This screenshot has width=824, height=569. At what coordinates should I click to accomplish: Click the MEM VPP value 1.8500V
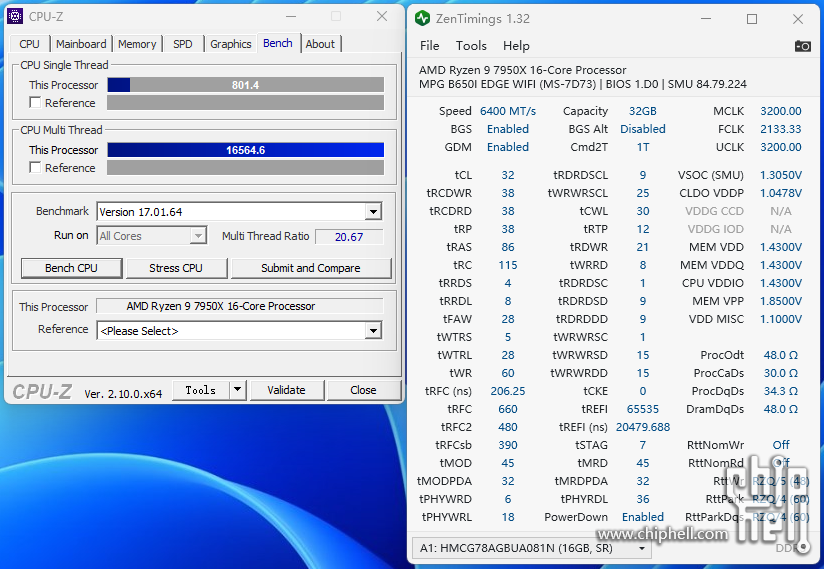coord(781,301)
